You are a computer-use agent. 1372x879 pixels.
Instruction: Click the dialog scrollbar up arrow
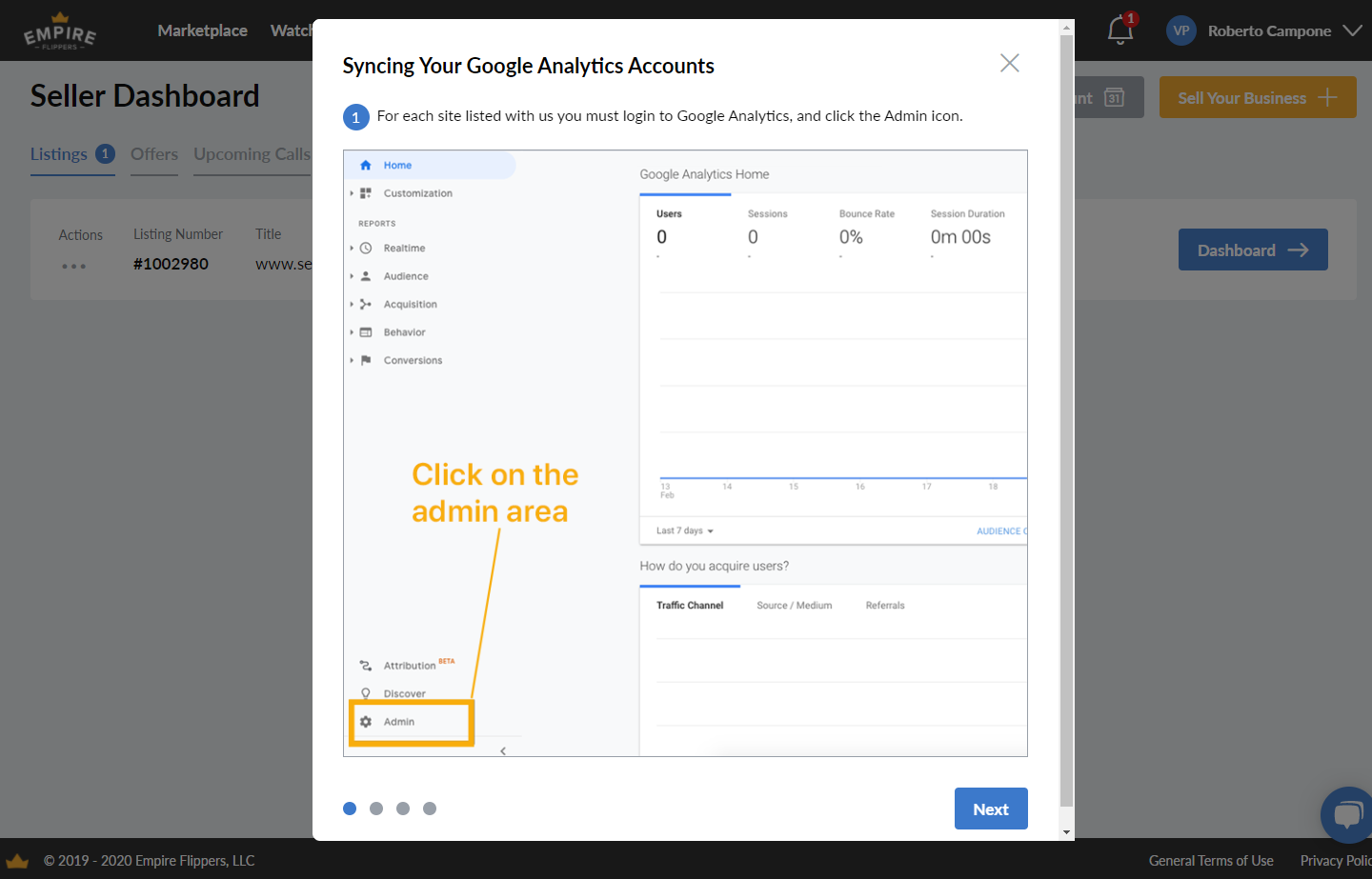(x=1066, y=27)
